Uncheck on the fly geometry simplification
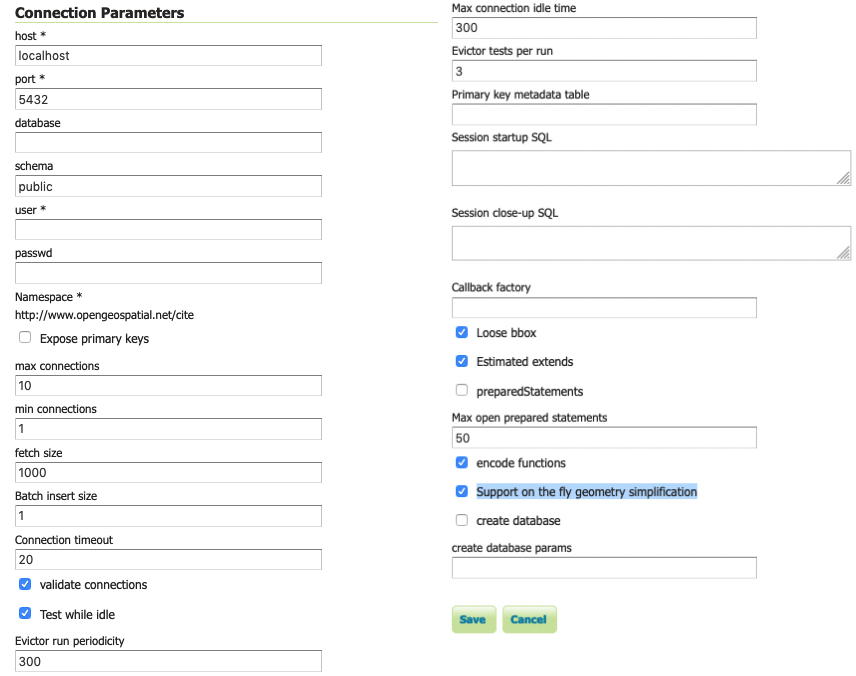 pos(462,492)
